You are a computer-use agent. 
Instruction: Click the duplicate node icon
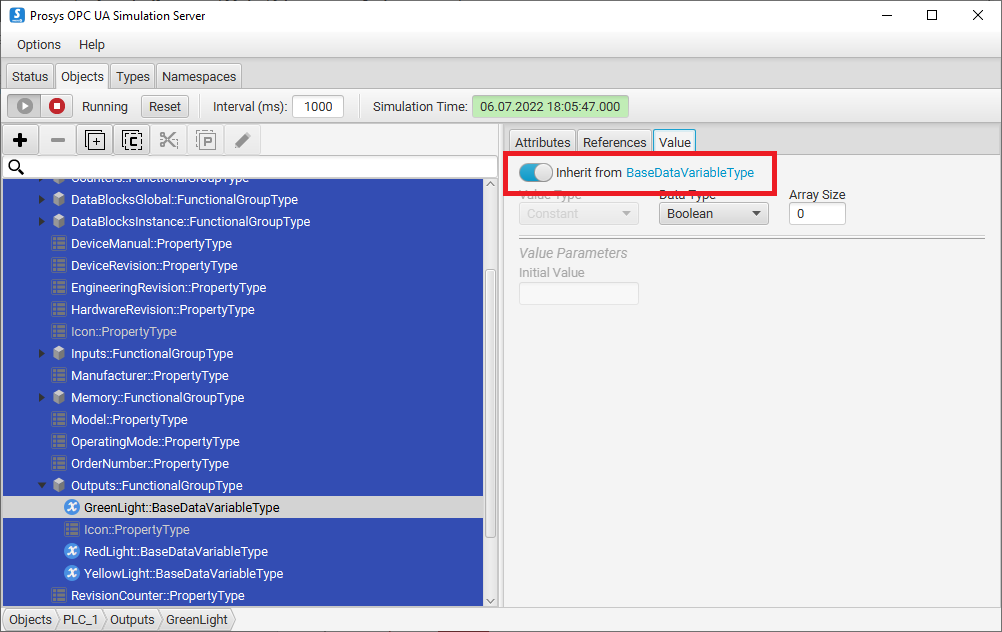coord(95,140)
